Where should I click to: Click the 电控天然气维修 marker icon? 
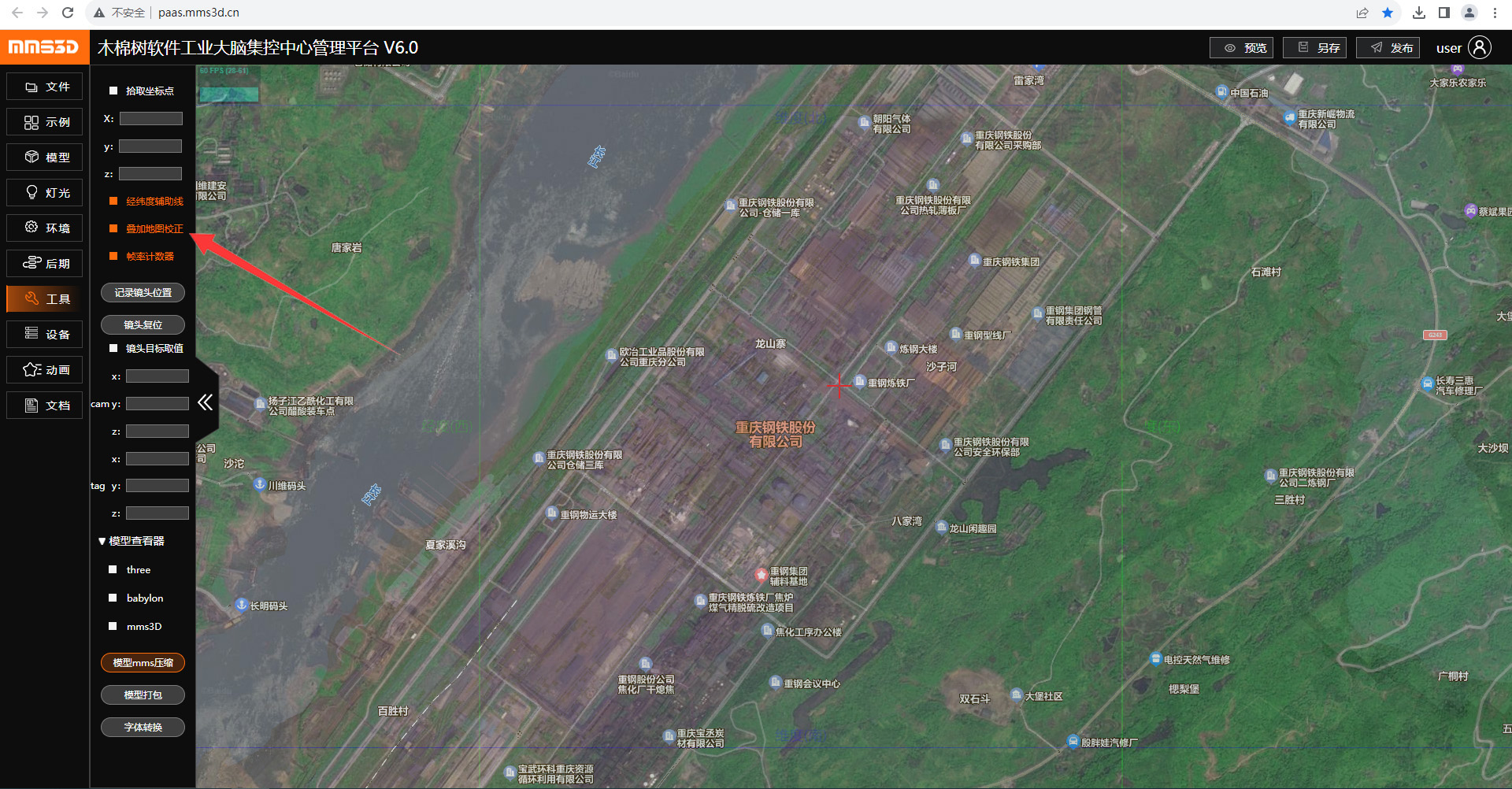[x=1155, y=658]
